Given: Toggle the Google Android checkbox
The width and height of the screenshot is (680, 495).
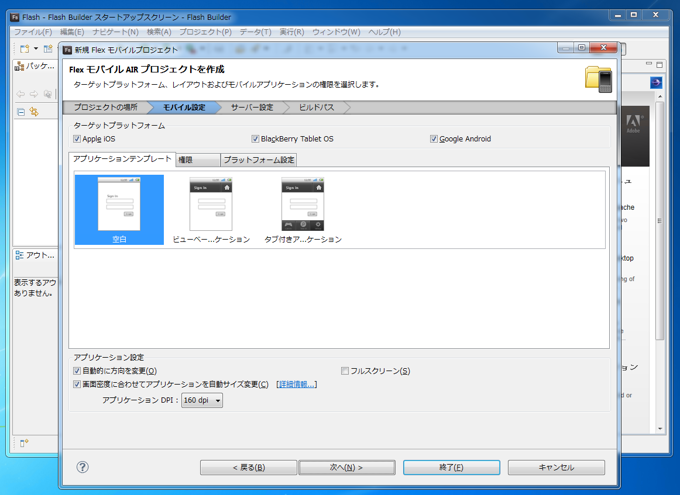Looking at the screenshot, I should point(433,139).
